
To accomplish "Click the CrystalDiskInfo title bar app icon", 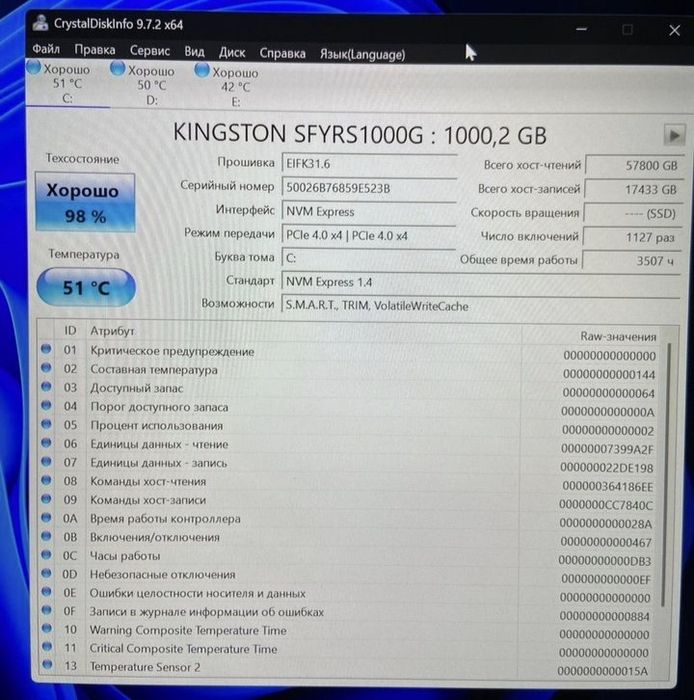I will point(41,23).
